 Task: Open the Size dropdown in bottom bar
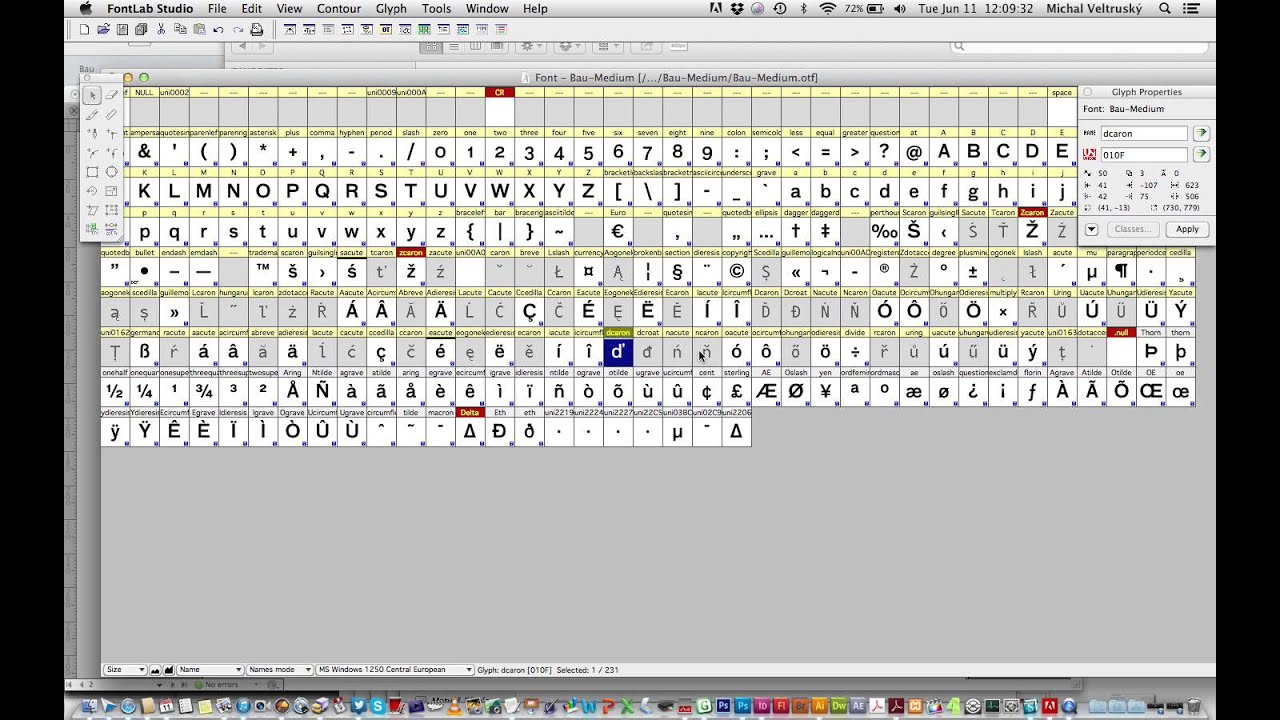click(126, 669)
